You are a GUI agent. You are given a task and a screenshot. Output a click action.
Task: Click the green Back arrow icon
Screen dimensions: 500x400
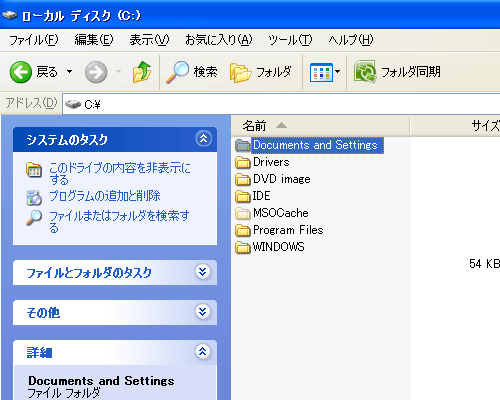pos(21,72)
